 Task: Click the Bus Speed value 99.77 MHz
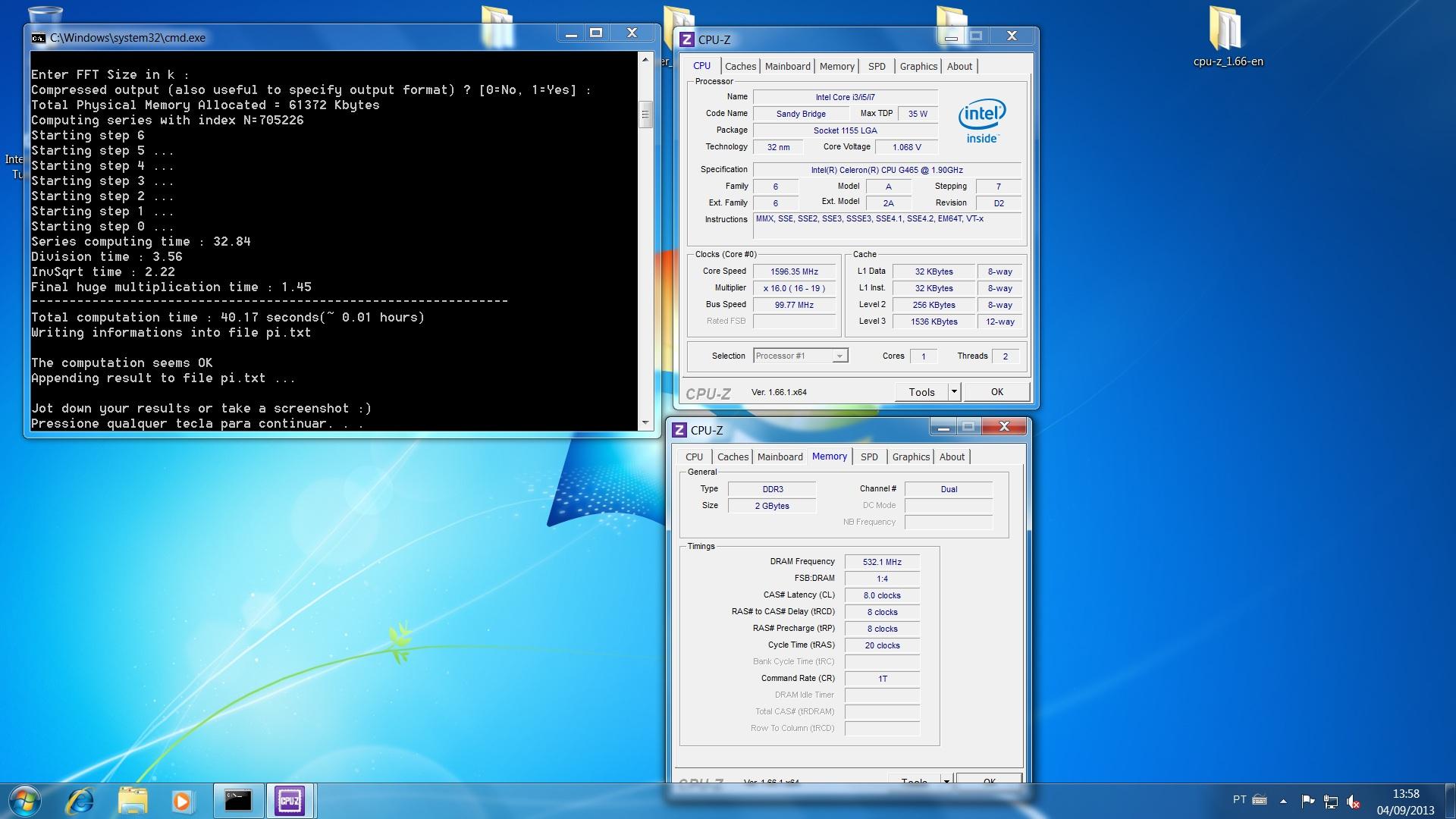click(794, 305)
